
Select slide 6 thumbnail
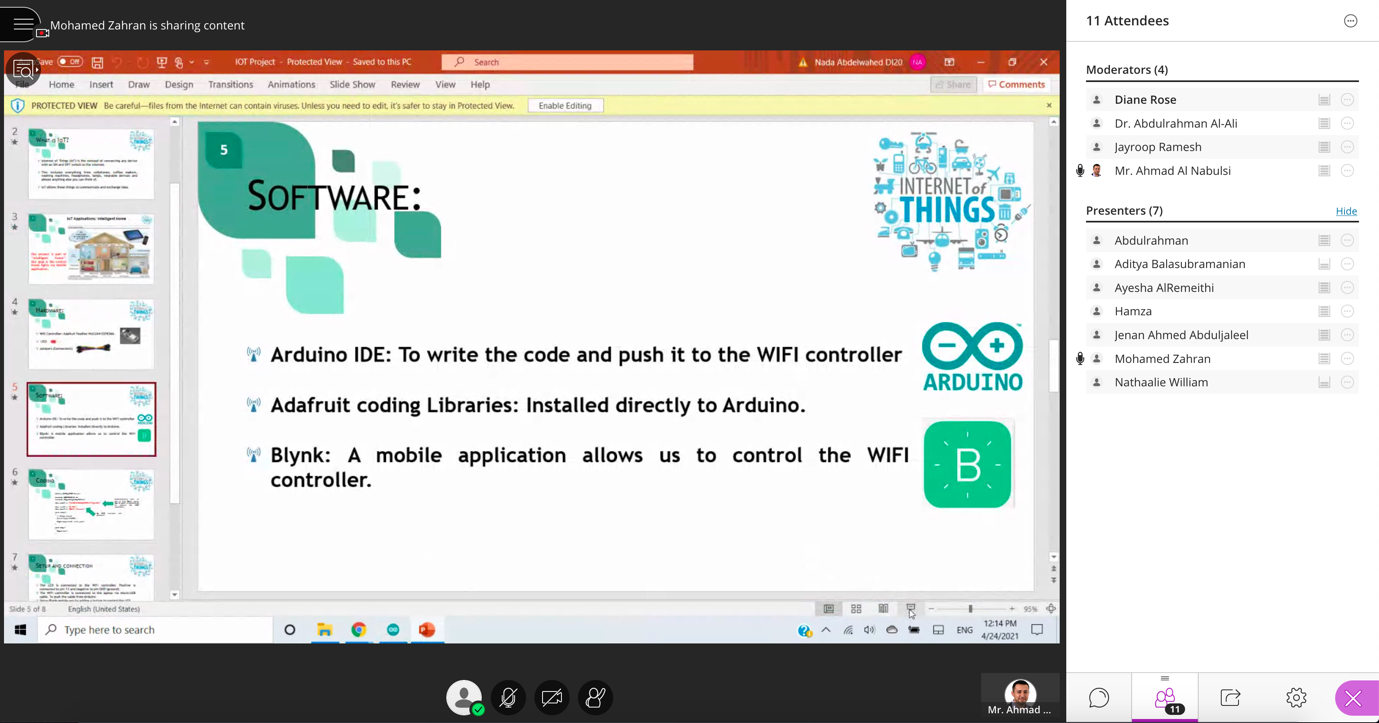tap(91, 505)
